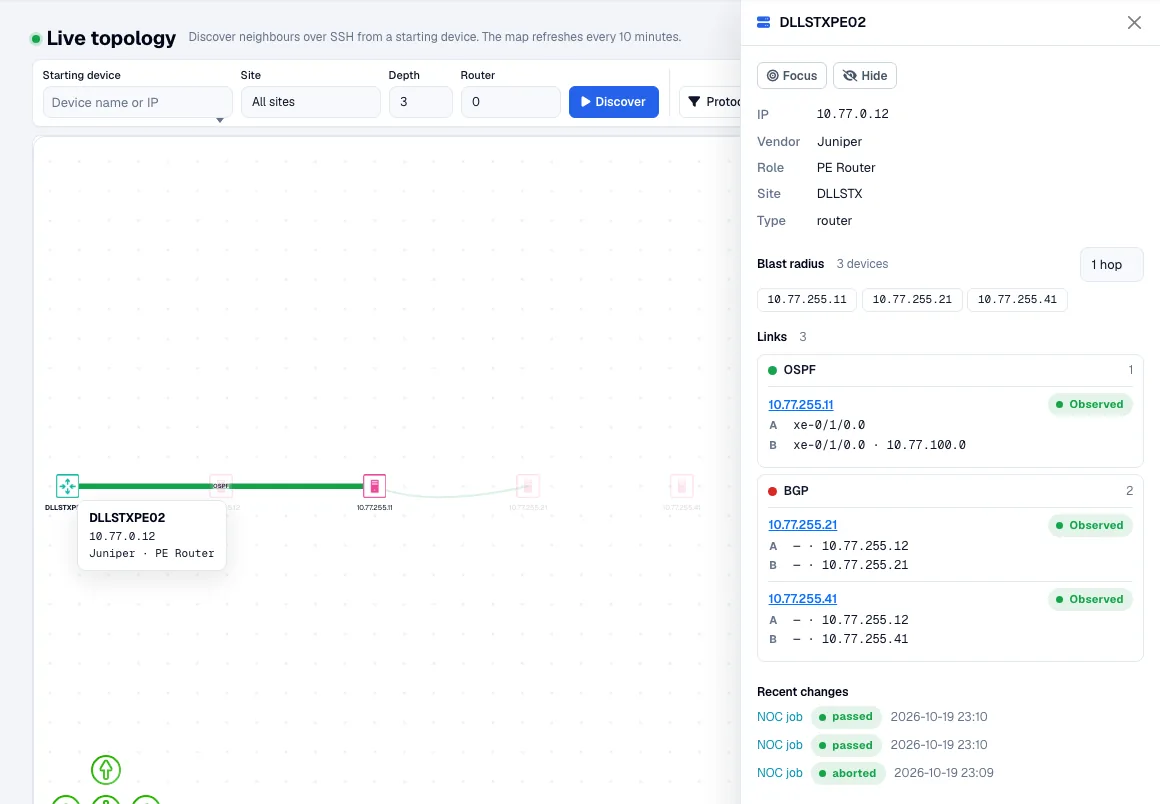Screen dimensions: 1160x804
Task: Click the Router field showing 0
Action: point(510,102)
